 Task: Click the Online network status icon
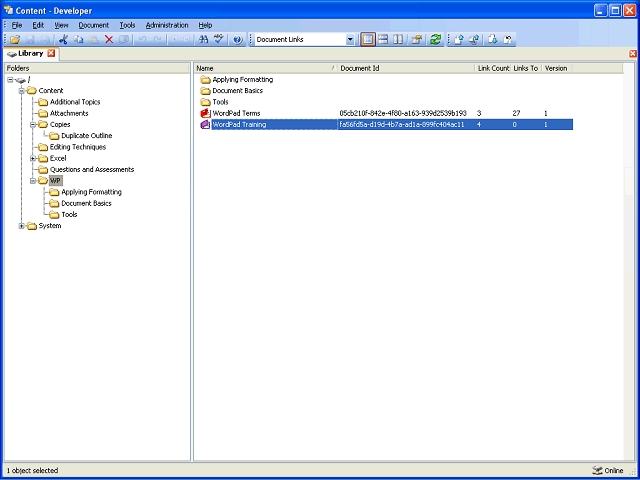(x=597, y=471)
